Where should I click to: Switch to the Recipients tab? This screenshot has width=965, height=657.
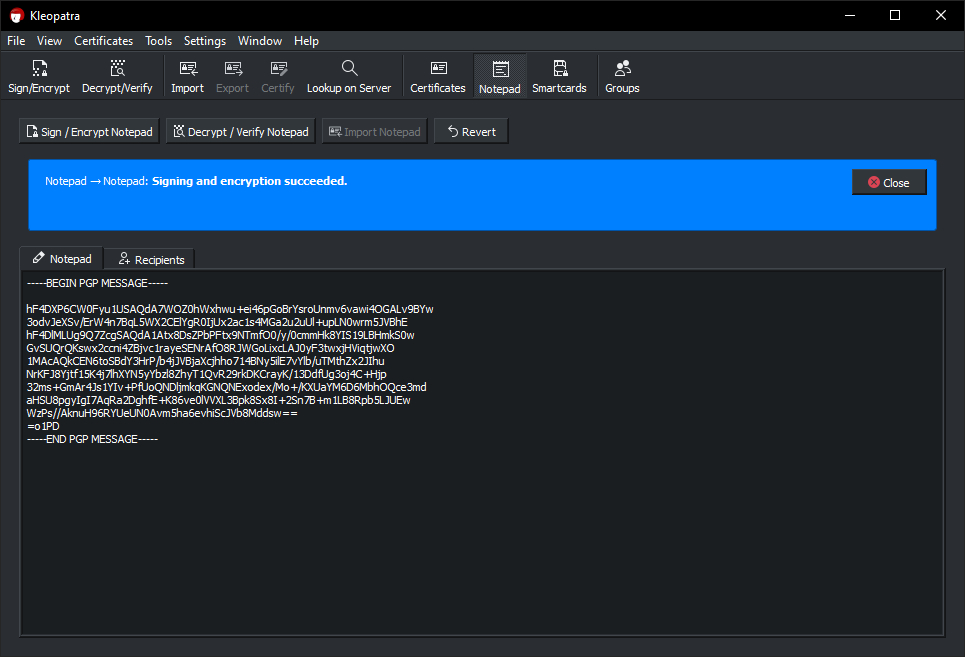[150, 260]
